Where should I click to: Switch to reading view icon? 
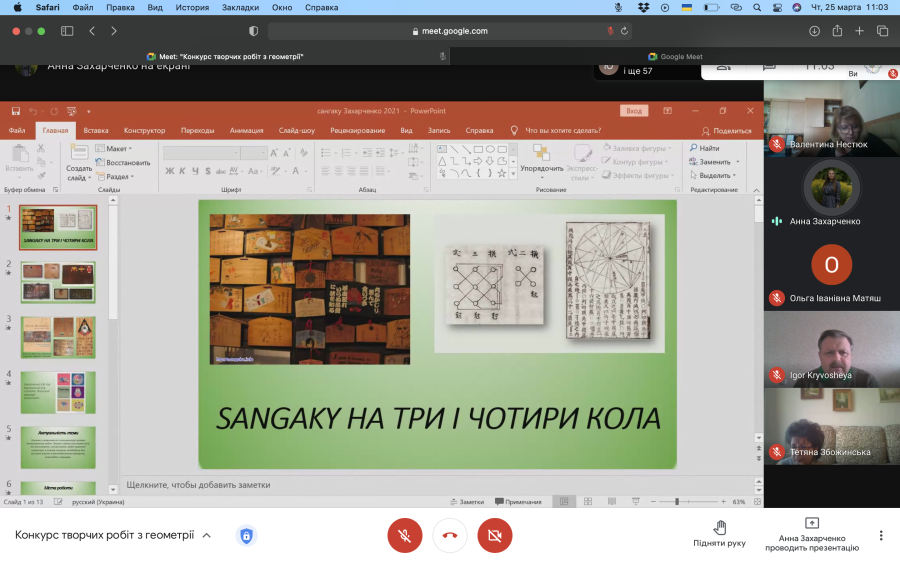tap(612, 502)
